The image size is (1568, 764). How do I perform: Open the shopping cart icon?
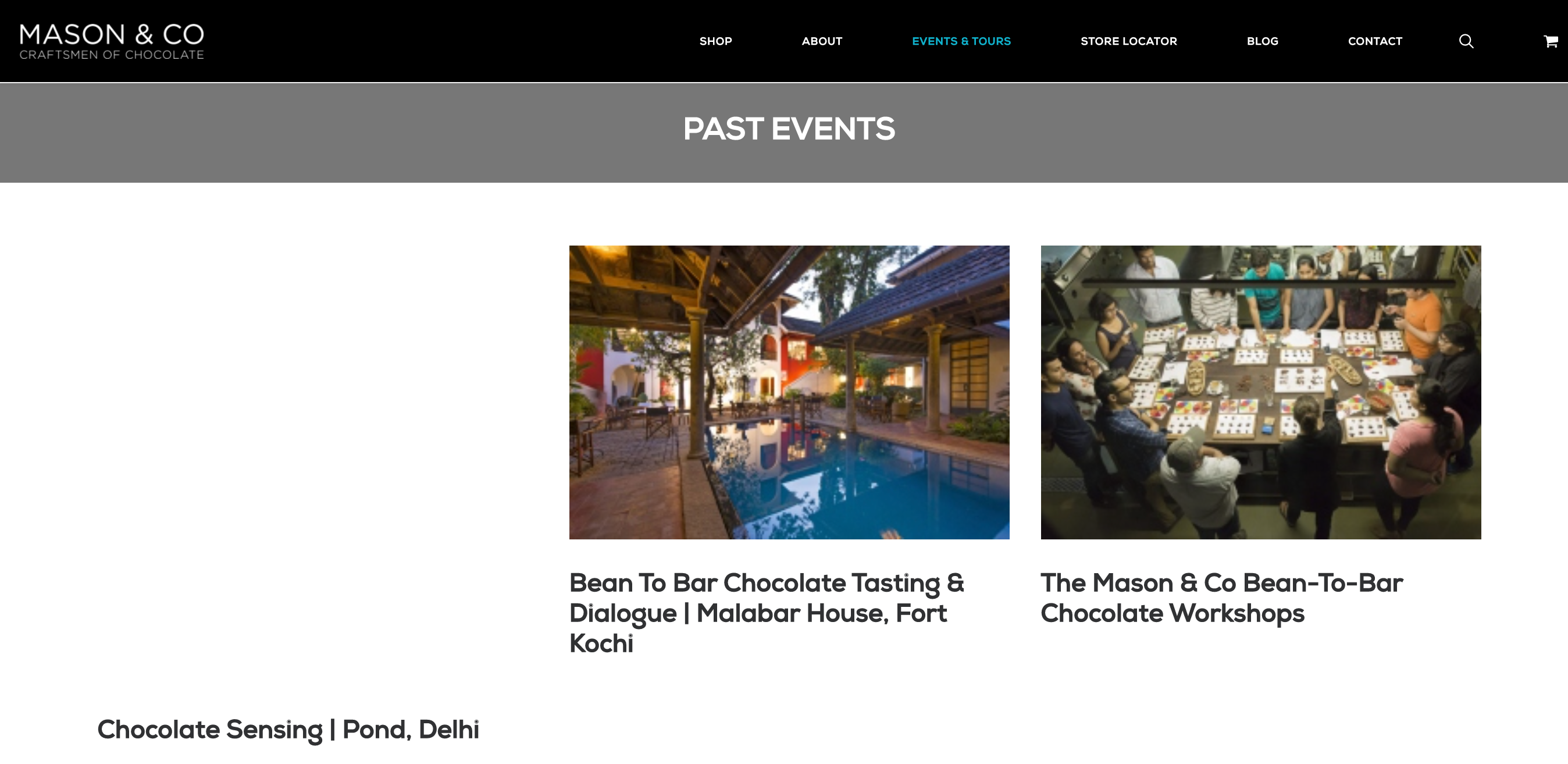[1550, 41]
